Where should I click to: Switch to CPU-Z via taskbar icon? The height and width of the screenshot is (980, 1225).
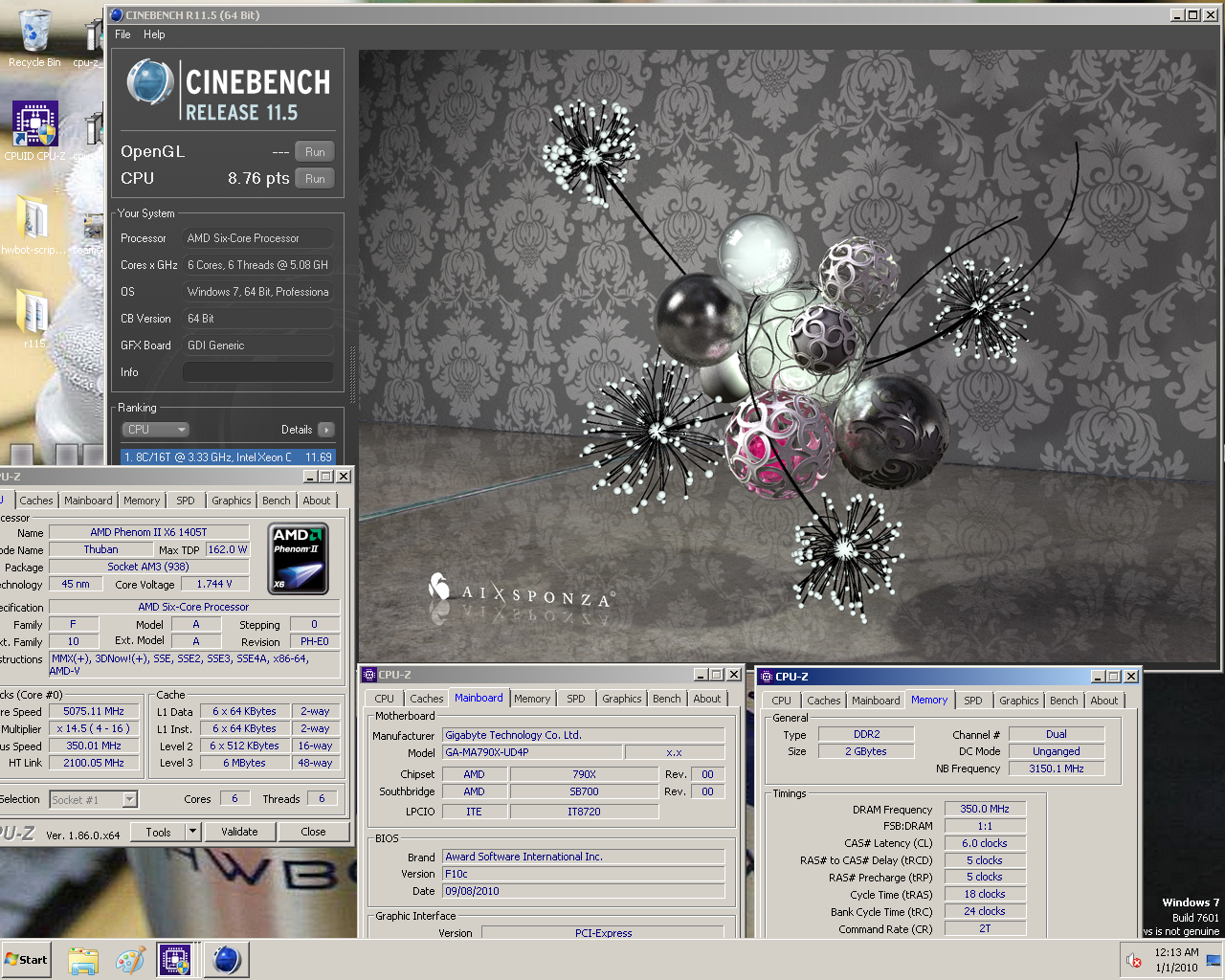click(175, 960)
